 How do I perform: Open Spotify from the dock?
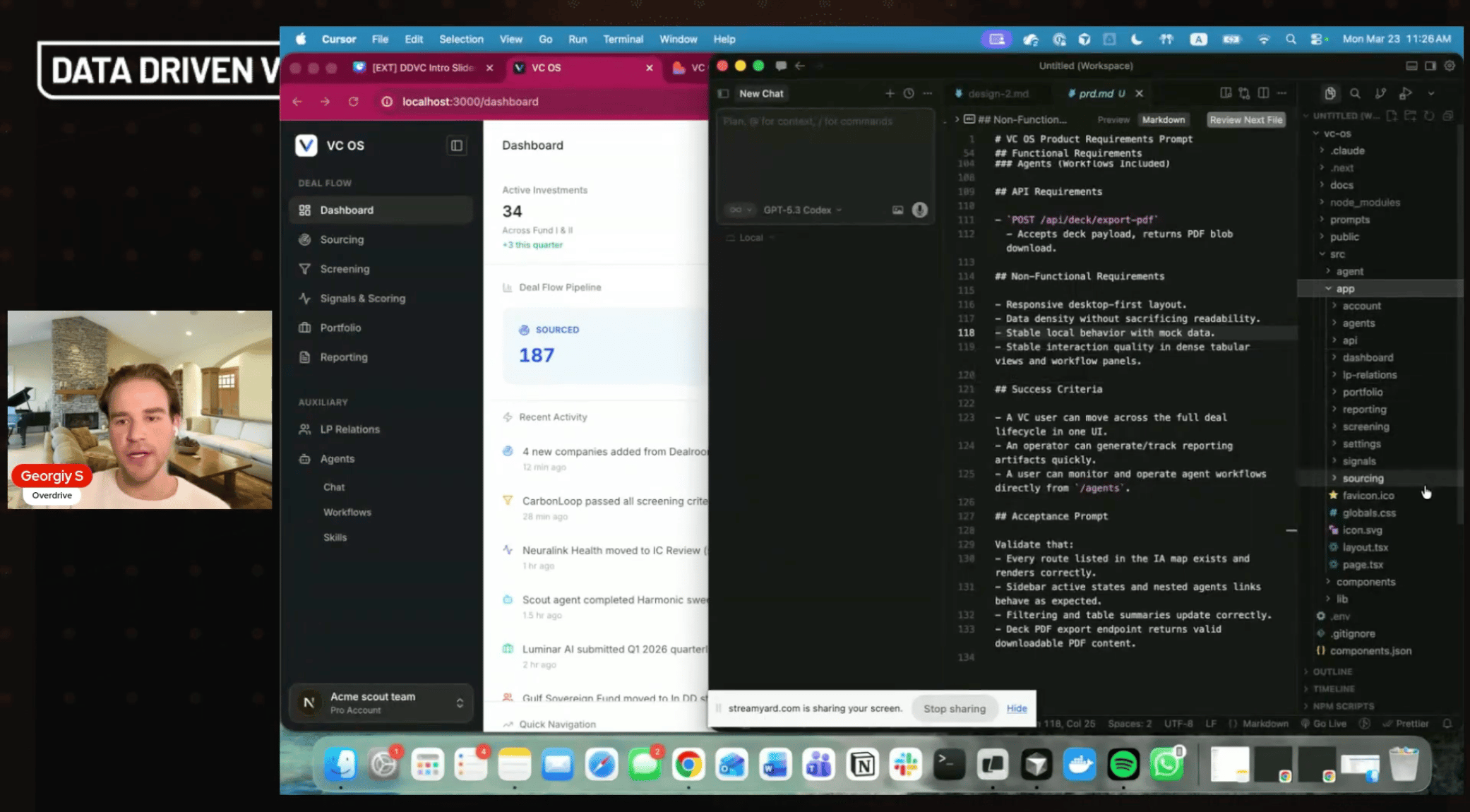click(x=1123, y=764)
